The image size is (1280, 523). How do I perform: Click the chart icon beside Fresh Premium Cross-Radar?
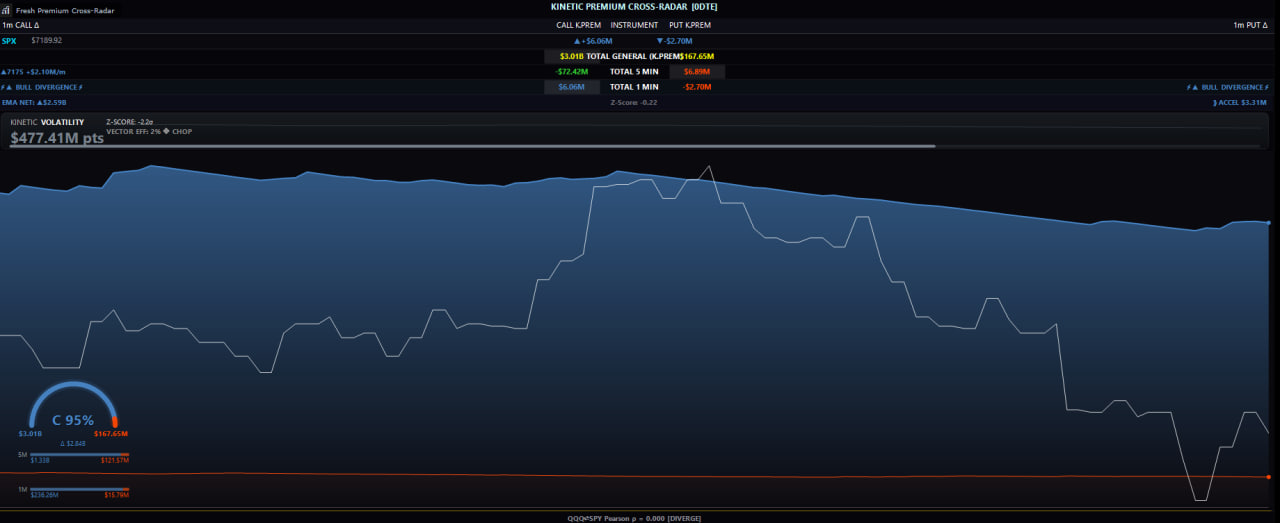pyautogui.click(x=7, y=10)
